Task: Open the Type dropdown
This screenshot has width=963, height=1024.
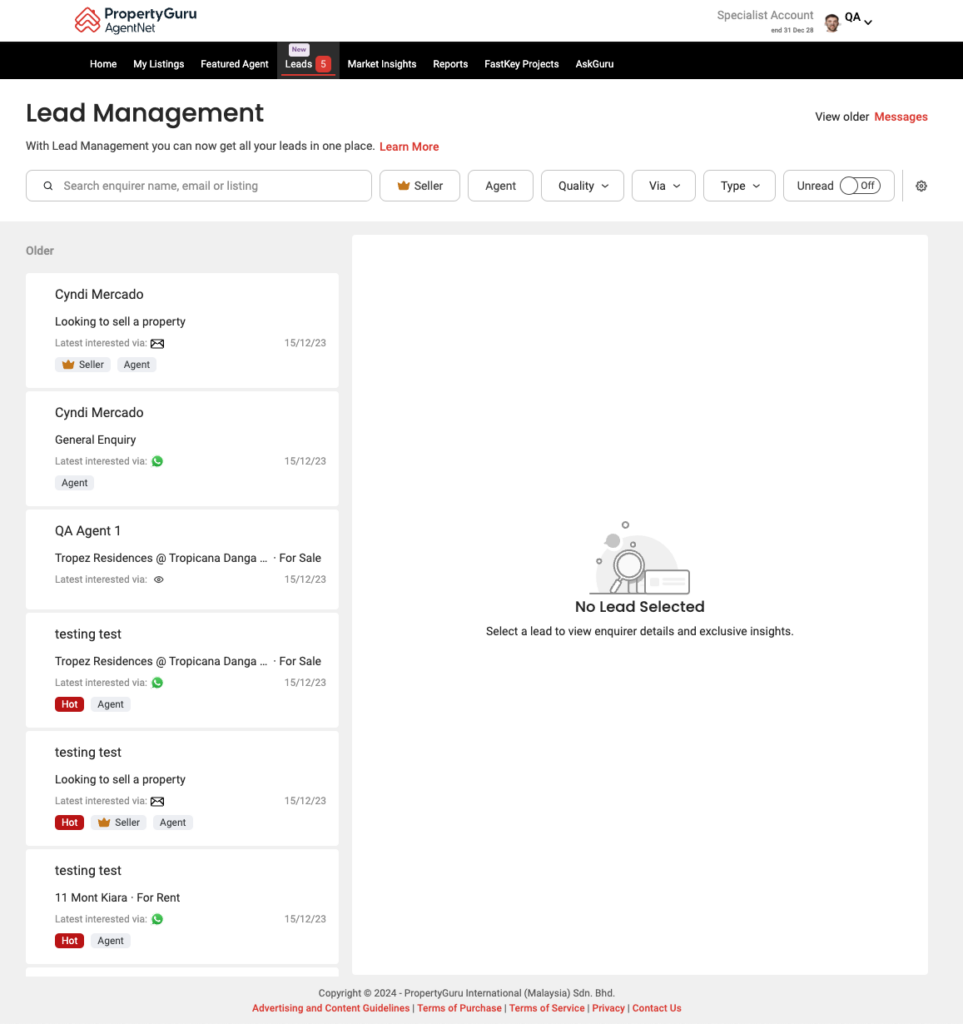Action: coord(739,185)
